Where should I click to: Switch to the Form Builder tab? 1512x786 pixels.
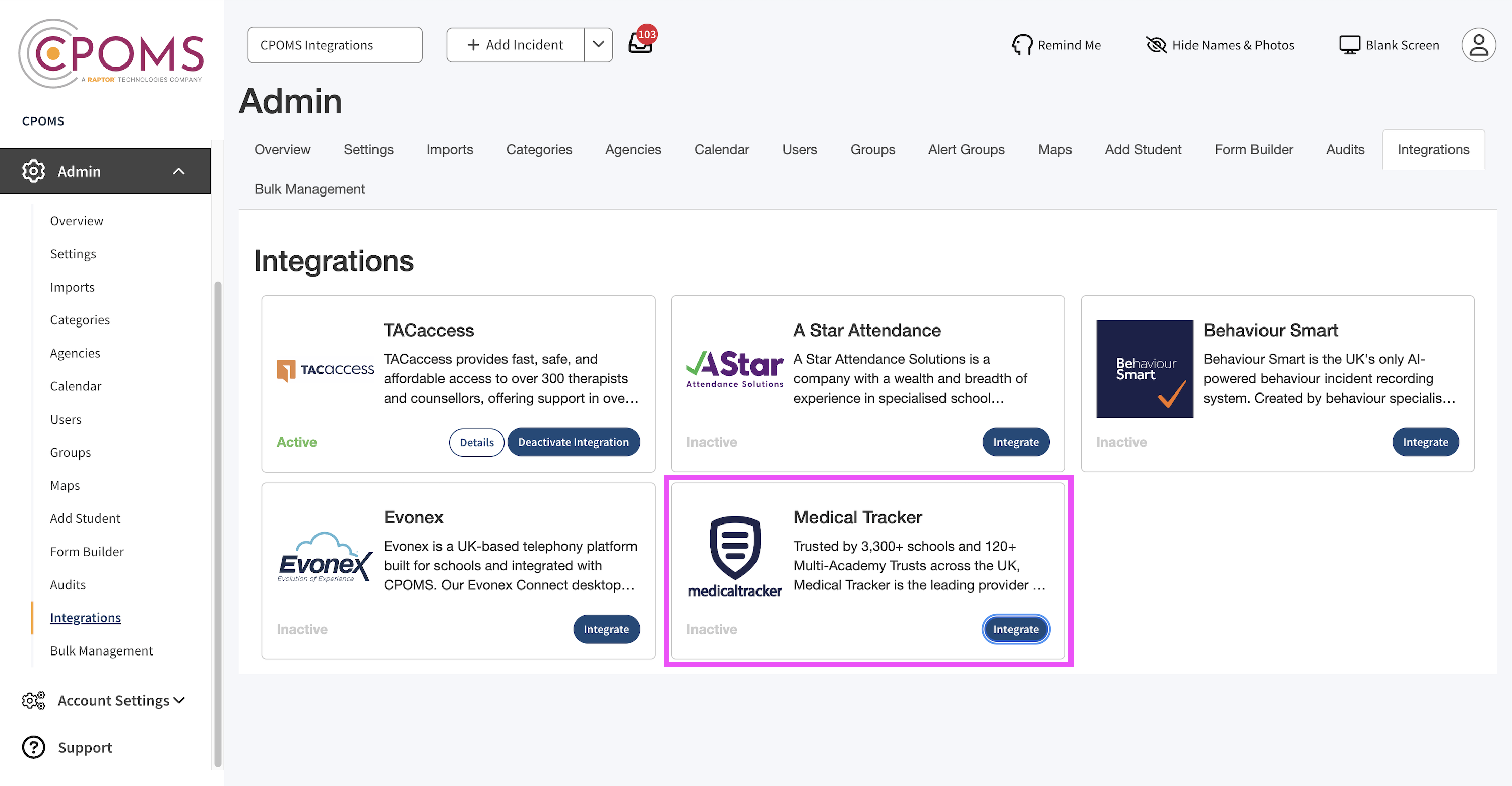(1254, 150)
